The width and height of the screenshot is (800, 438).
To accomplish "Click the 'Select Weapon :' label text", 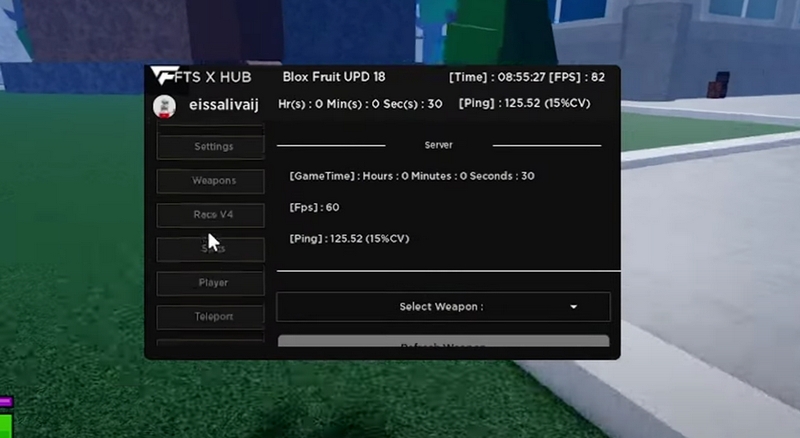I will tap(441, 307).
